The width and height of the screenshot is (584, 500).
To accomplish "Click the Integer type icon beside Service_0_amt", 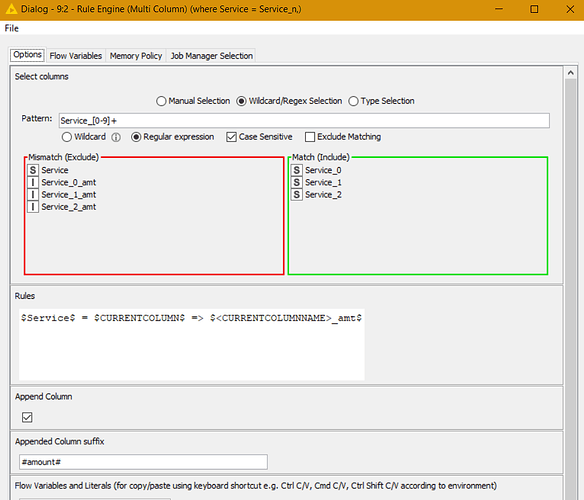I will pos(33,183).
